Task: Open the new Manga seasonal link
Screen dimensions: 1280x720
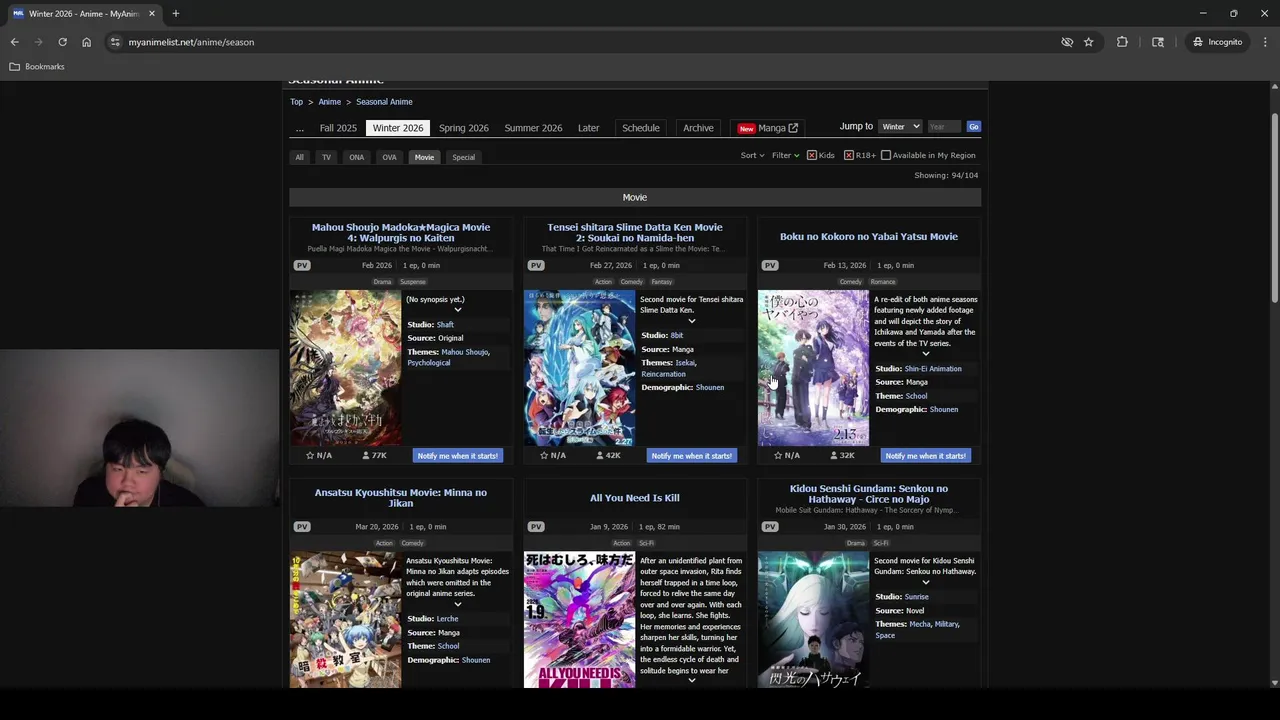Action: 768,128
